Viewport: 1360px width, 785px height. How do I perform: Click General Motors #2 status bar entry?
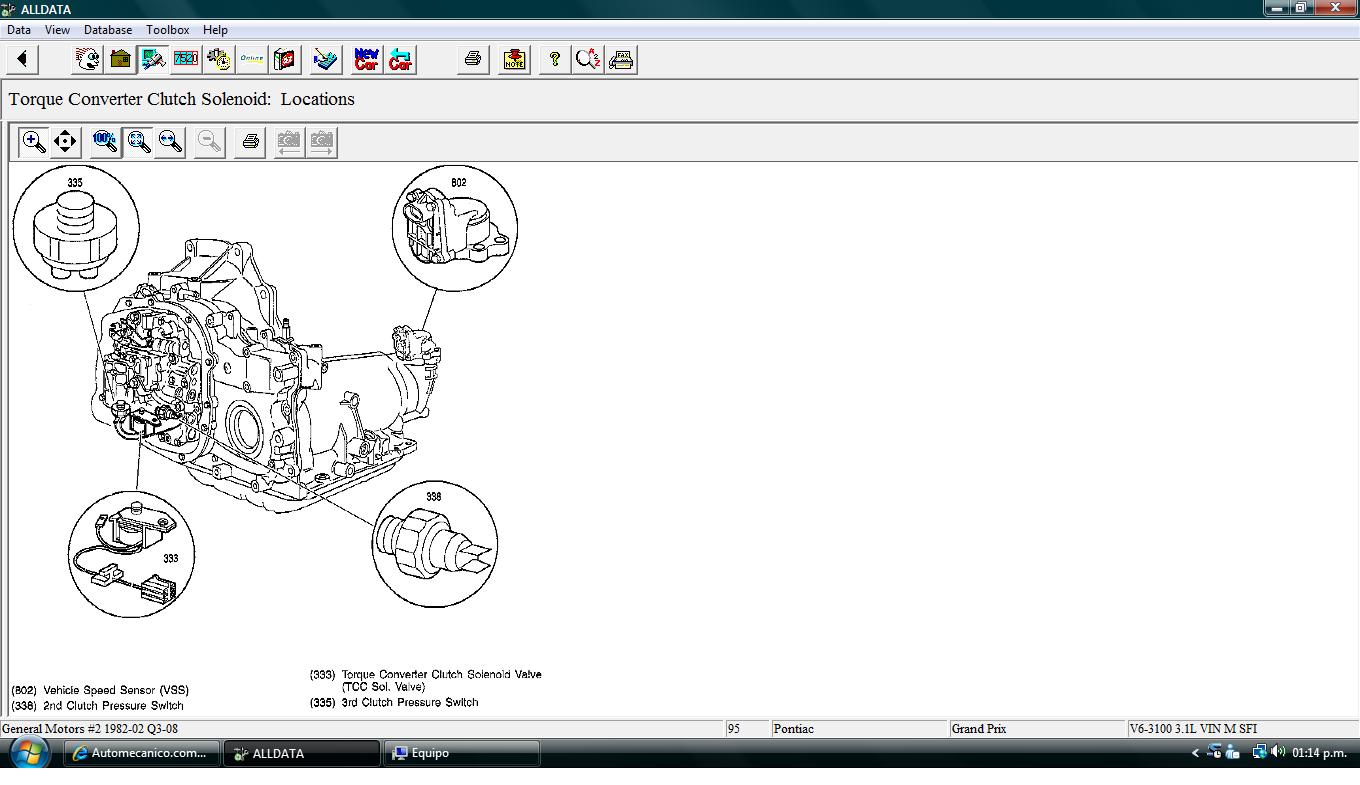(362, 729)
